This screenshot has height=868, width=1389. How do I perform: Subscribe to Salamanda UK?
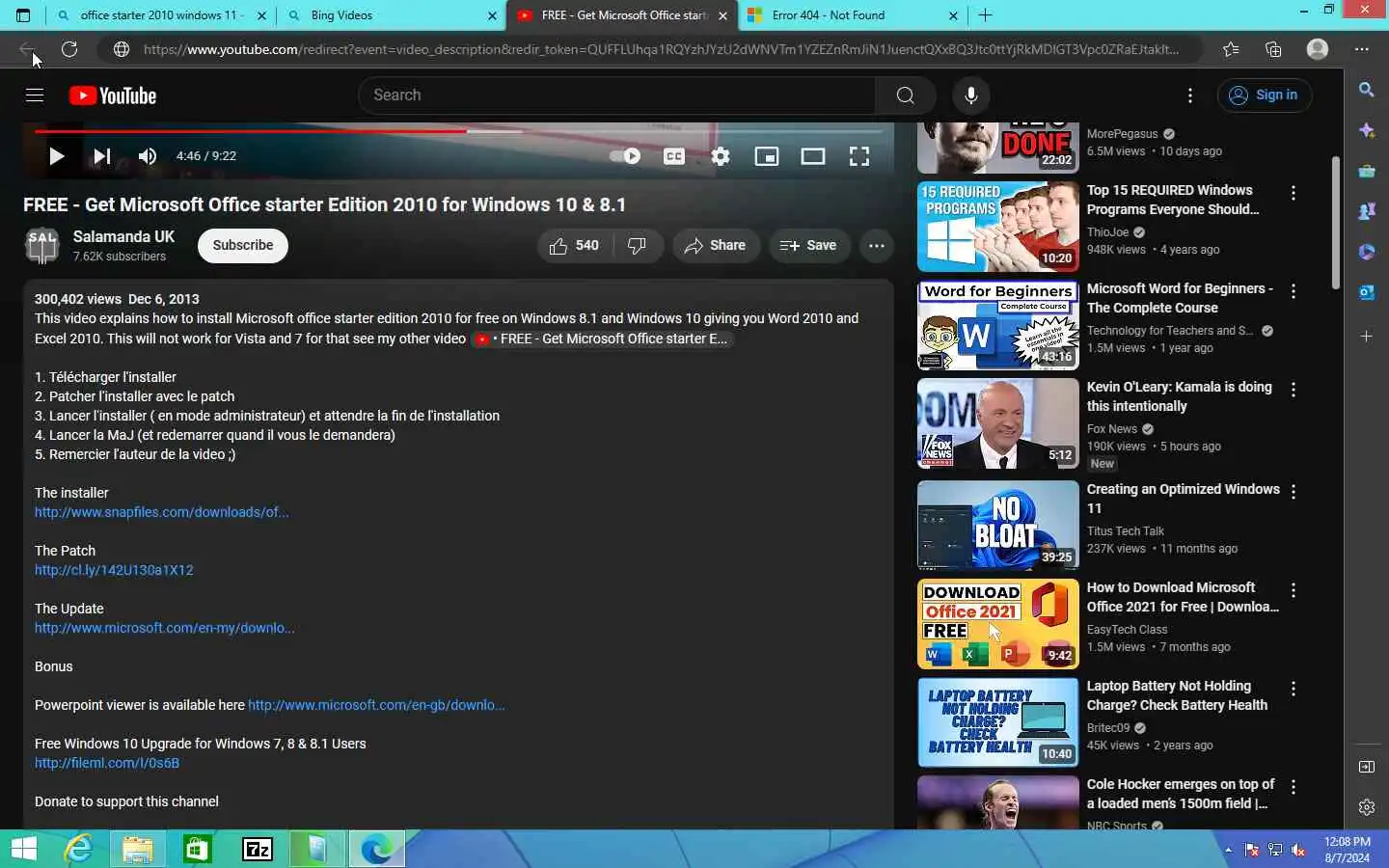[243, 246]
